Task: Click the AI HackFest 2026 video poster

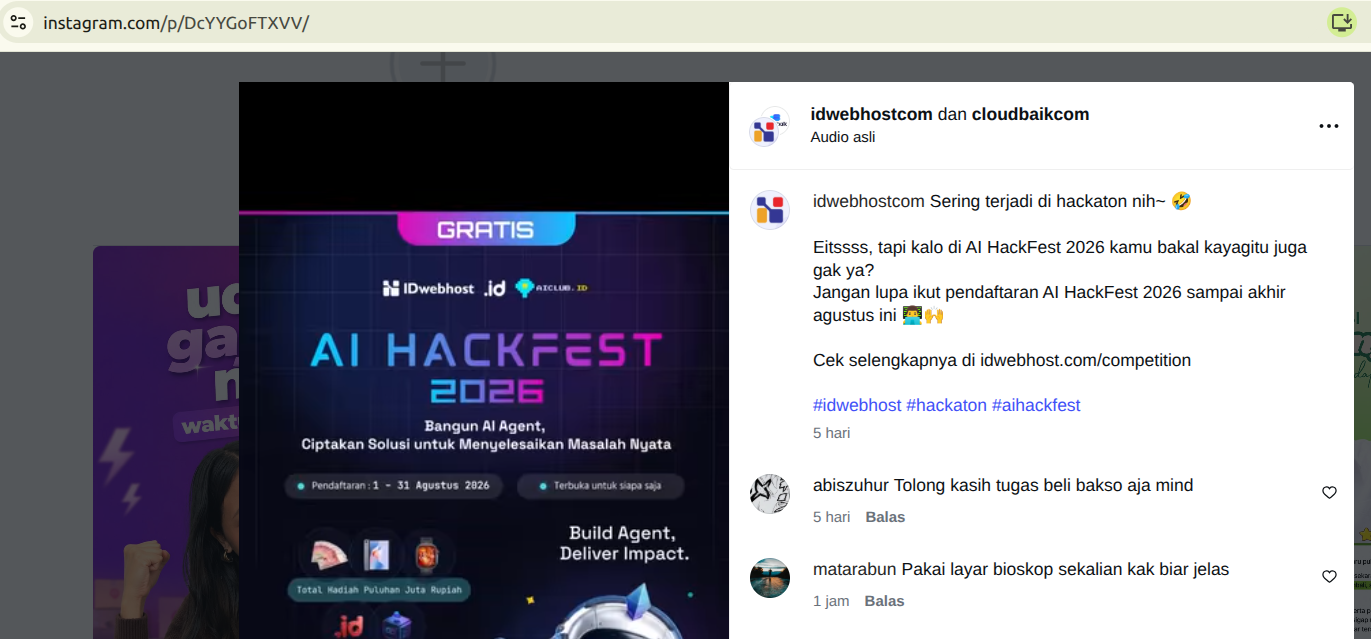Action: (x=484, y=360)
